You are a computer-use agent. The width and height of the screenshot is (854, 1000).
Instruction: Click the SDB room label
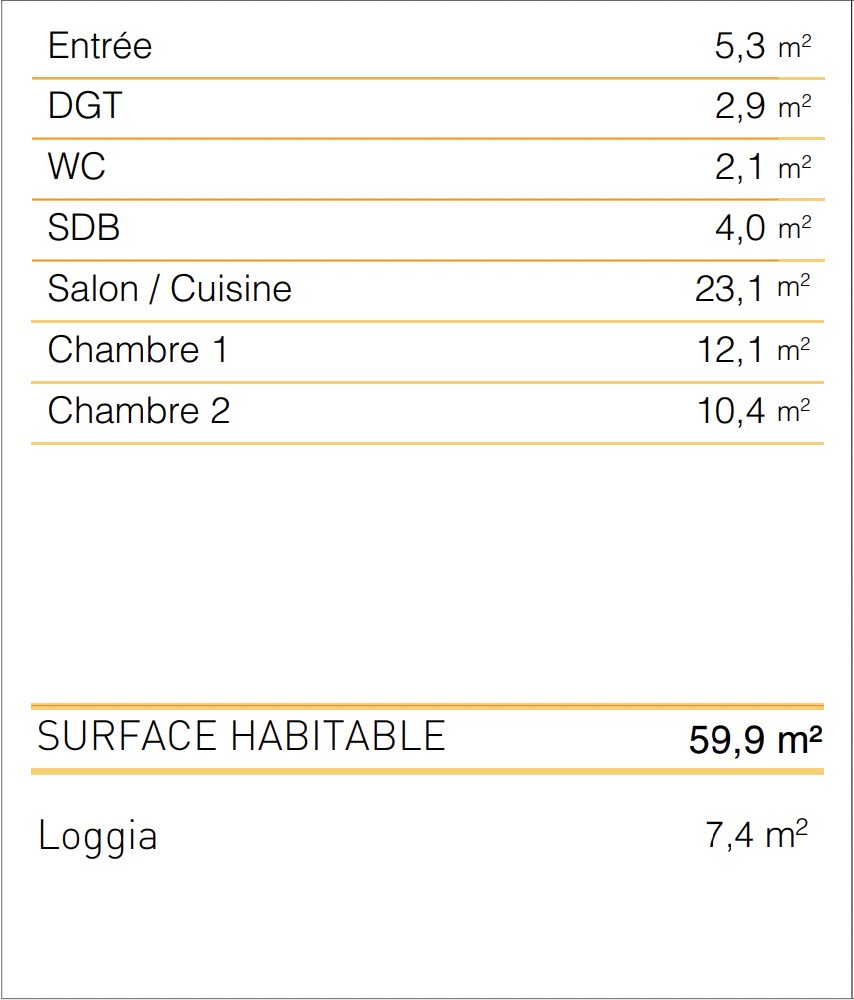click(84, 229)
